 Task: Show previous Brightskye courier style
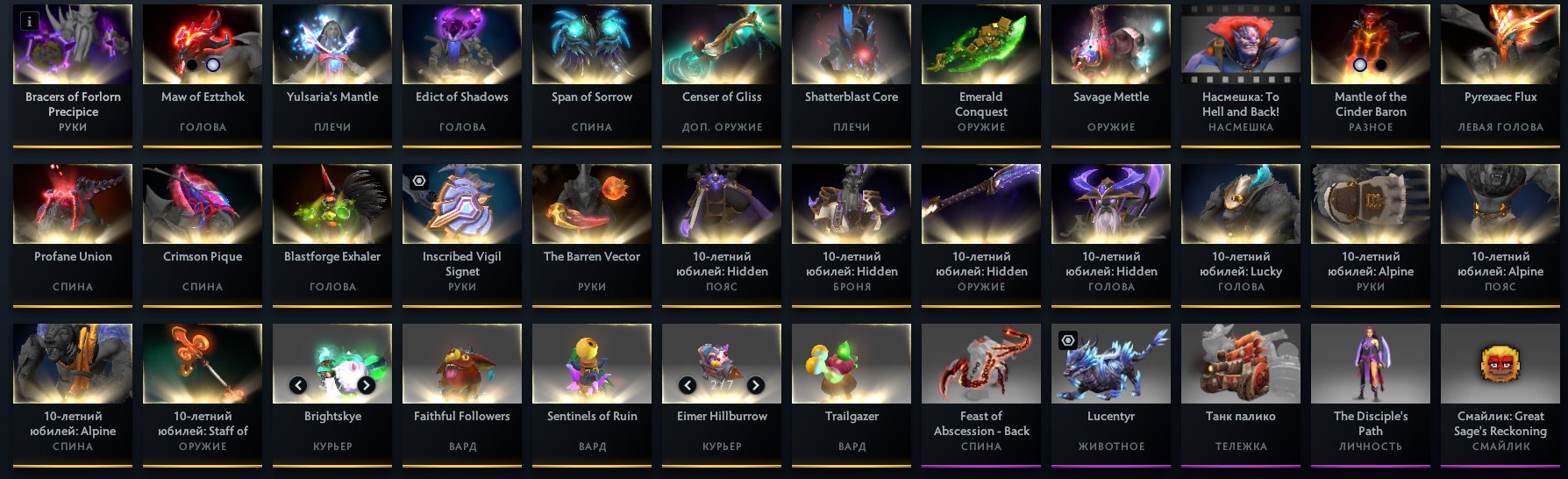pos(298,385)
